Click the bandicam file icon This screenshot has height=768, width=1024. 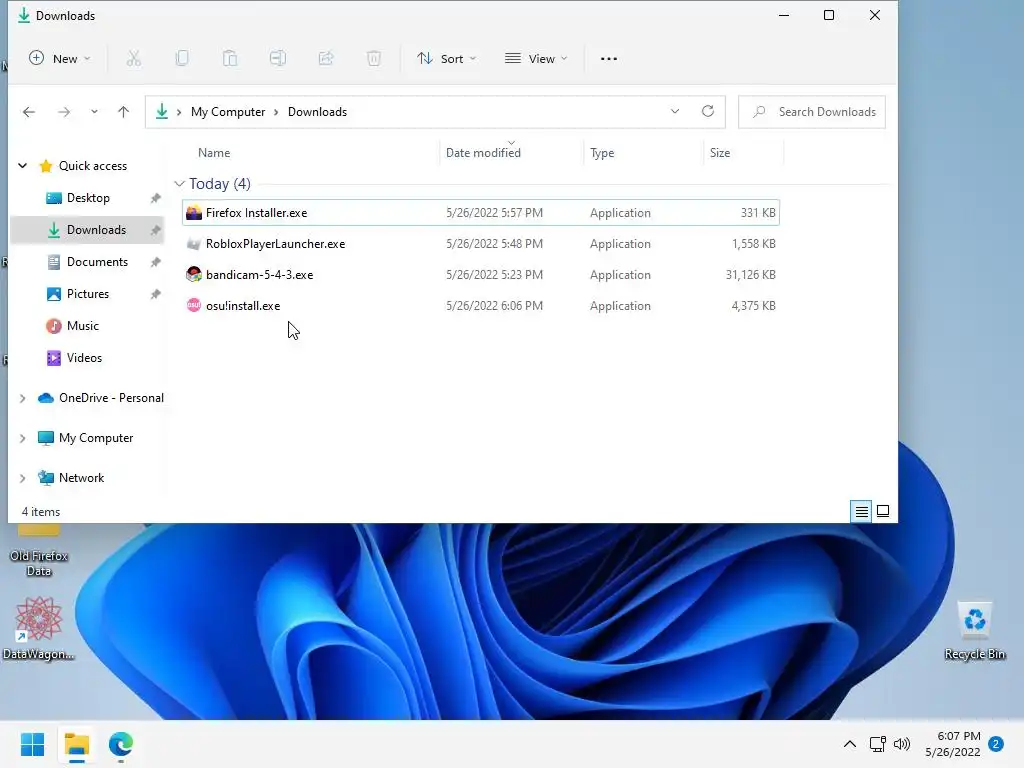click(x=194, y=274)
